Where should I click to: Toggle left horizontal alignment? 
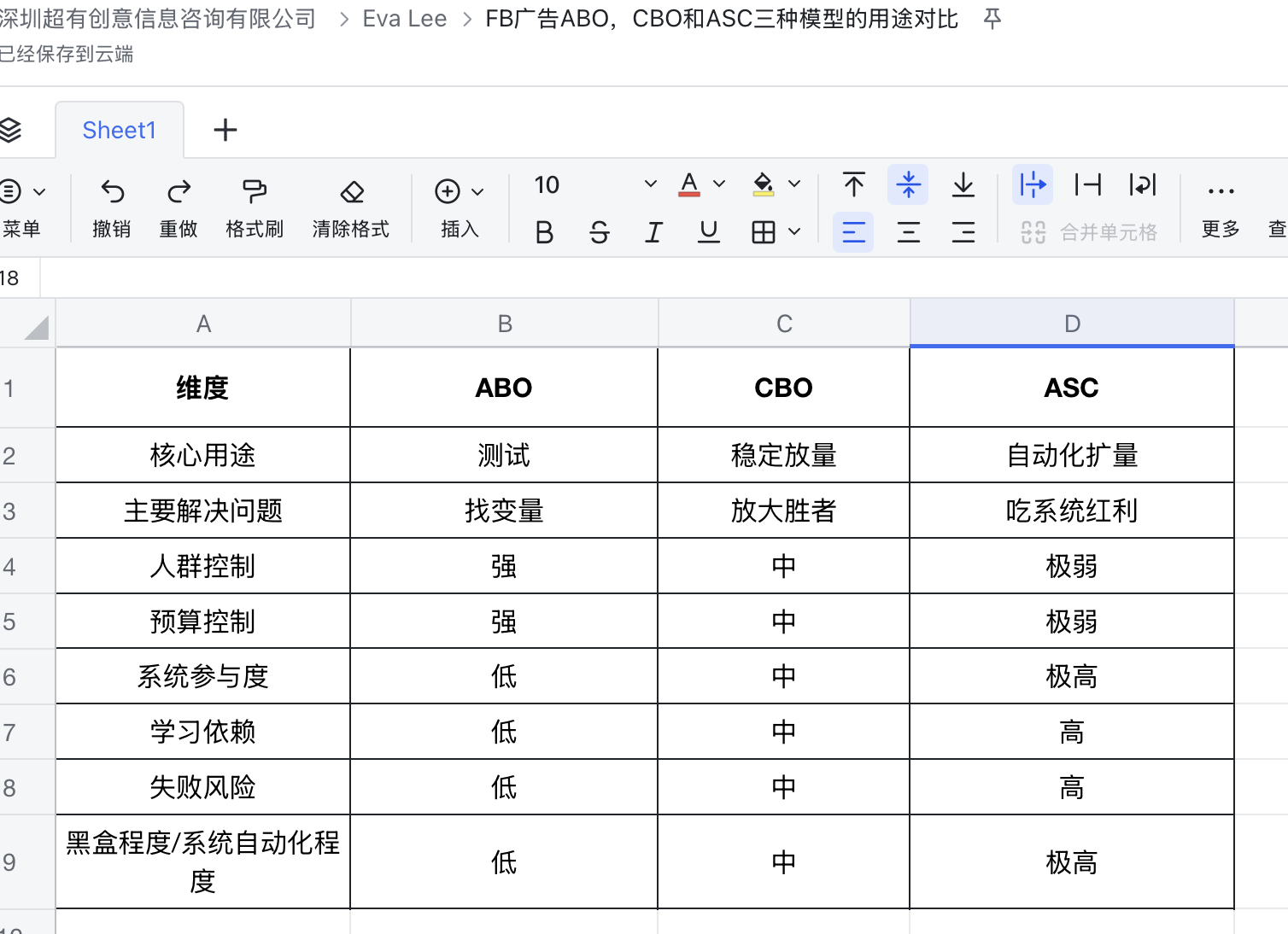(x=853, y=232)
